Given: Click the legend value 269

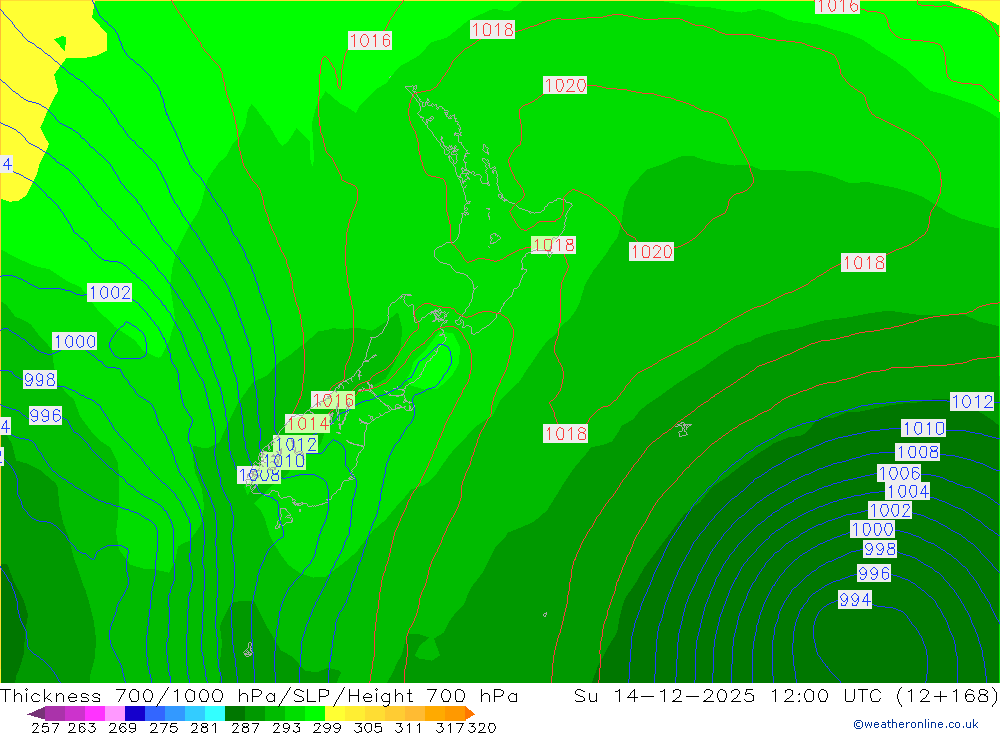Looking at the screenshot, I should (122, 727).
